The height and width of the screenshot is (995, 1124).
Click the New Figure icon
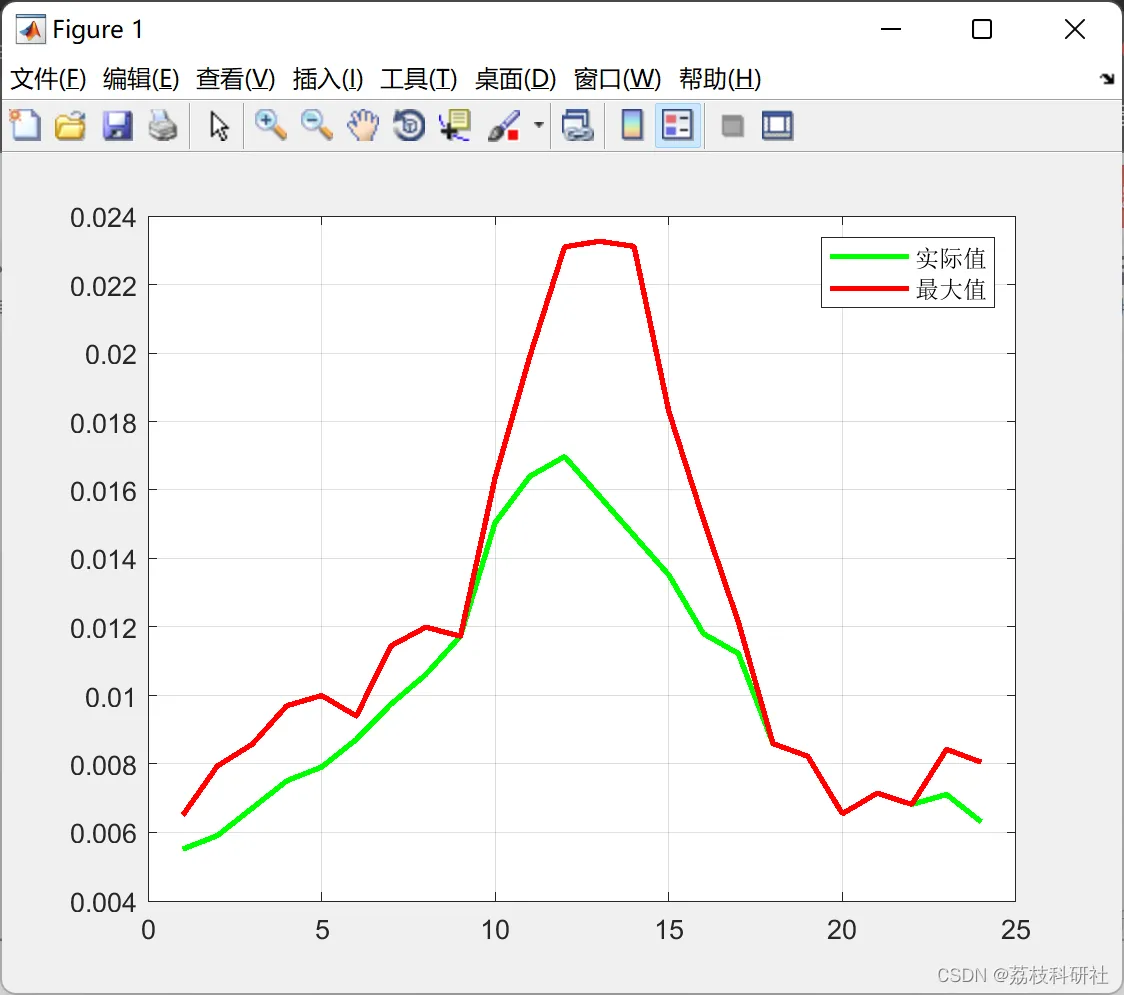pyautogui.click(x=25, y=125)
